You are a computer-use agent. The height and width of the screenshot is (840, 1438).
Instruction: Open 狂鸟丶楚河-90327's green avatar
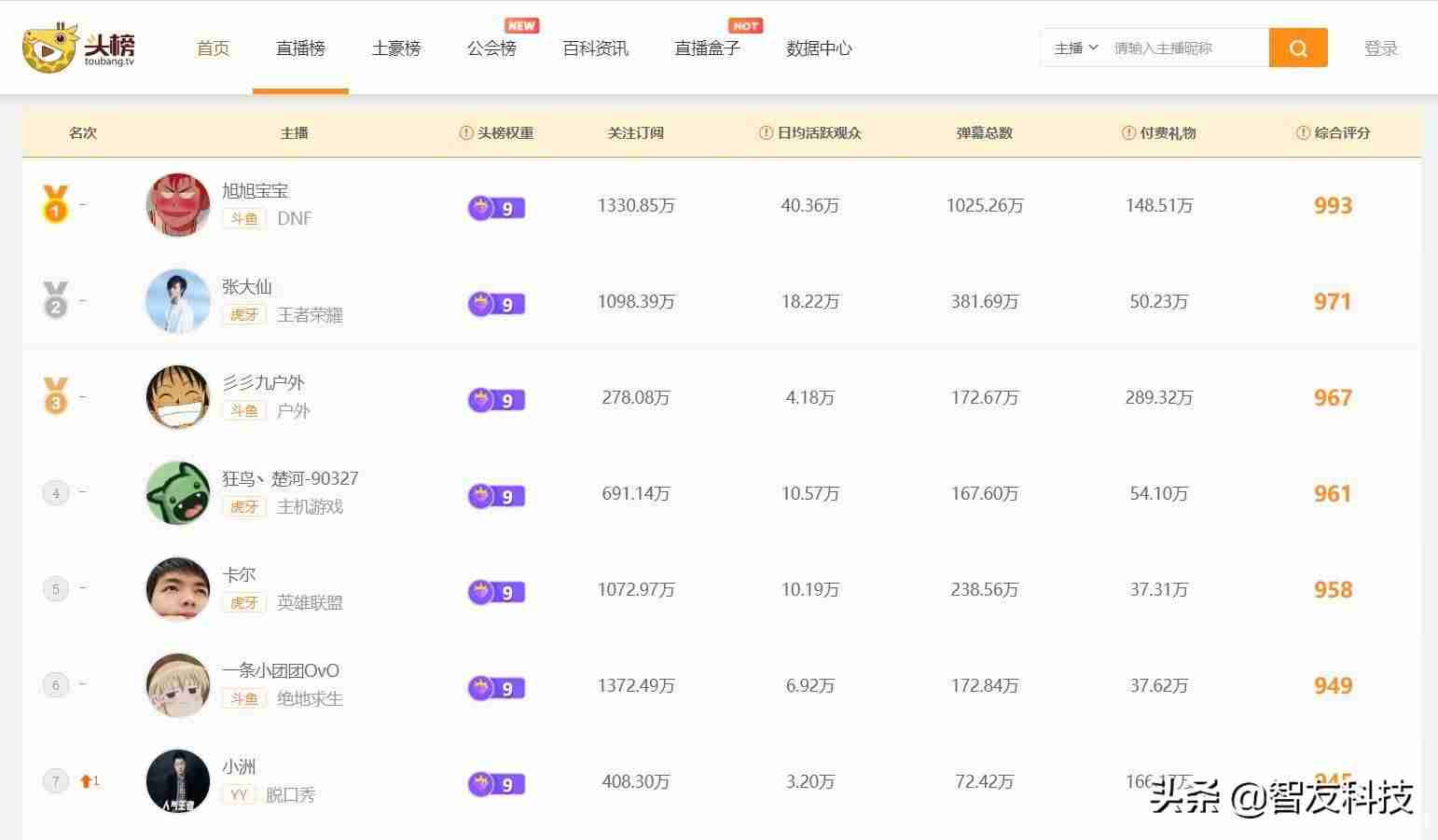tap(178, 493)
